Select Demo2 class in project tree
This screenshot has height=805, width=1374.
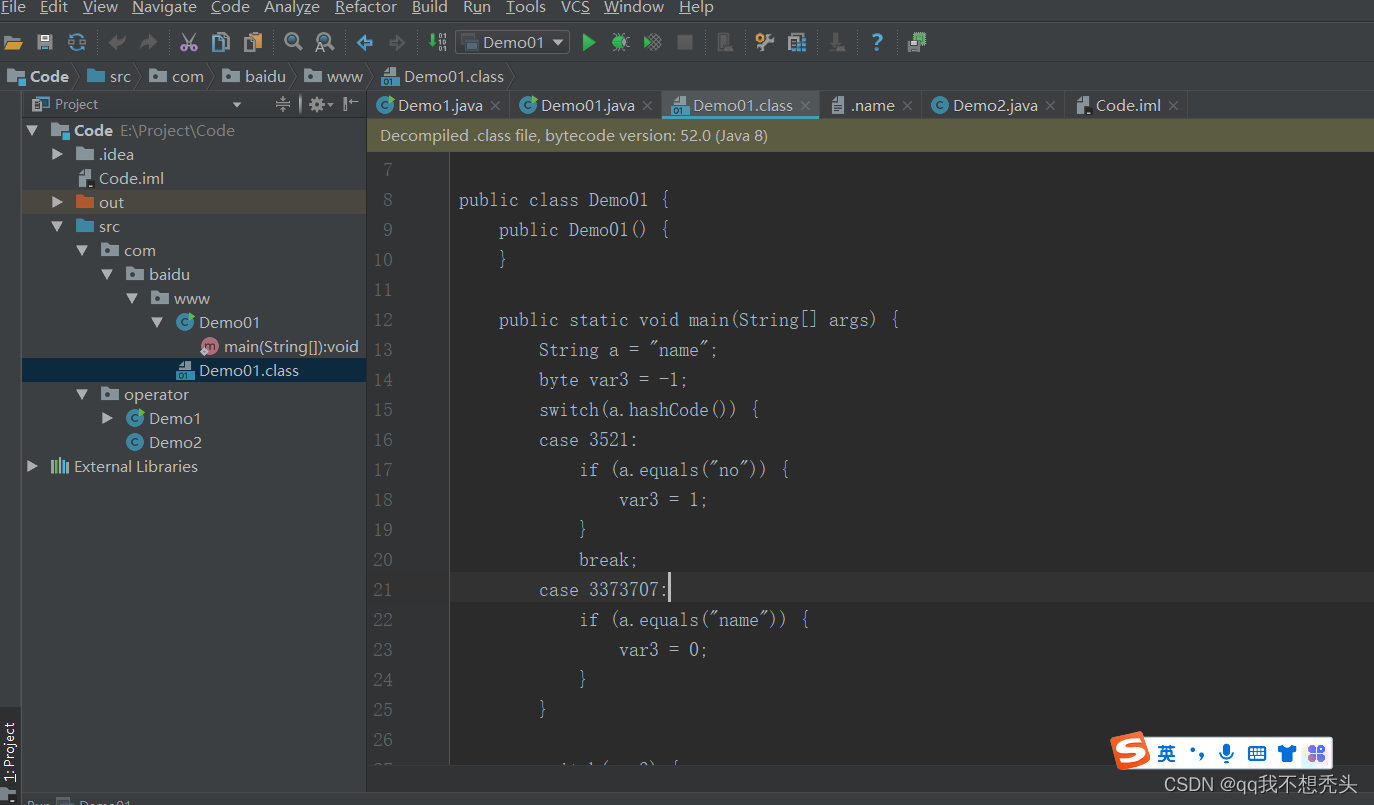click(x=175, y=442)
